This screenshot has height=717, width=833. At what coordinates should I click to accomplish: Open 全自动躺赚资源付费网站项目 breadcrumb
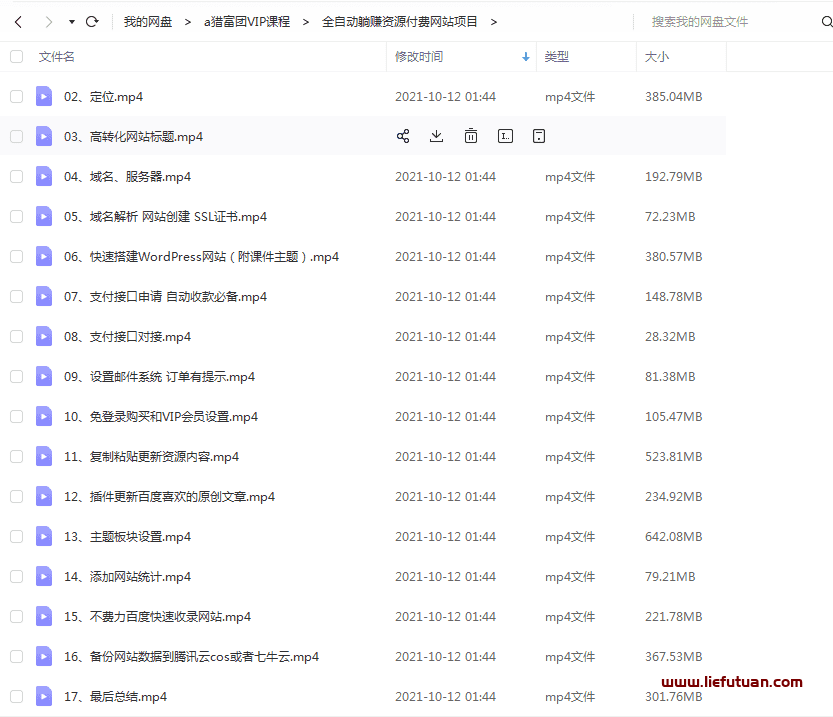click(x=400, y=22)
